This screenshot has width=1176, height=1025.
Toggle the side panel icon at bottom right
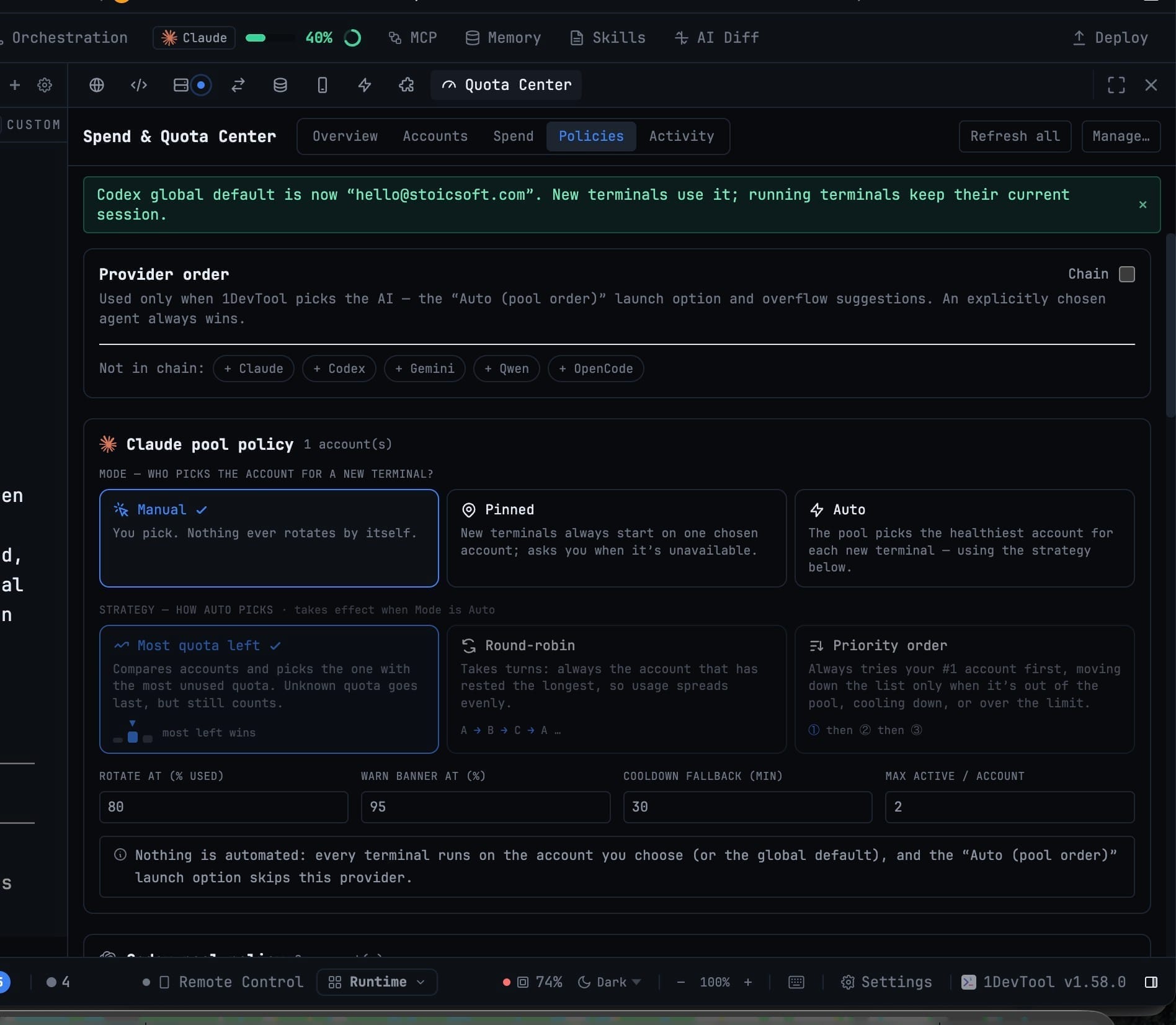coord(1151,982)
